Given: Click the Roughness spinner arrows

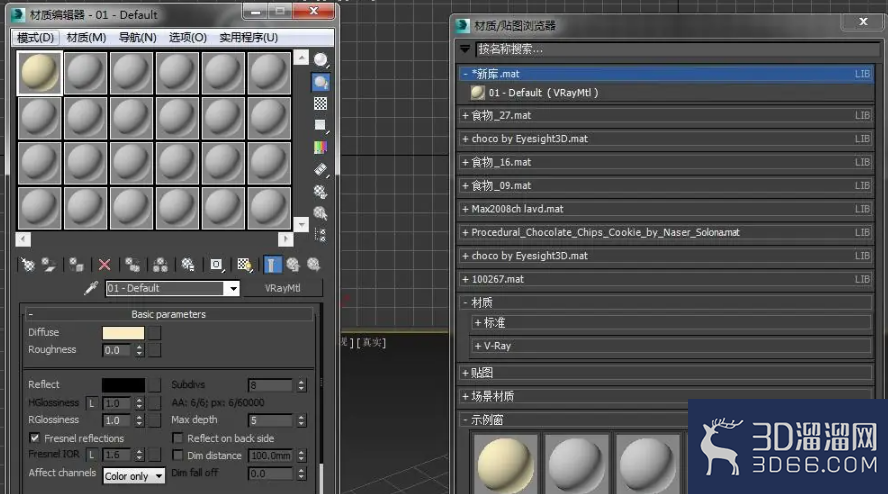Looking at the screenshot, I should point(139,351).
